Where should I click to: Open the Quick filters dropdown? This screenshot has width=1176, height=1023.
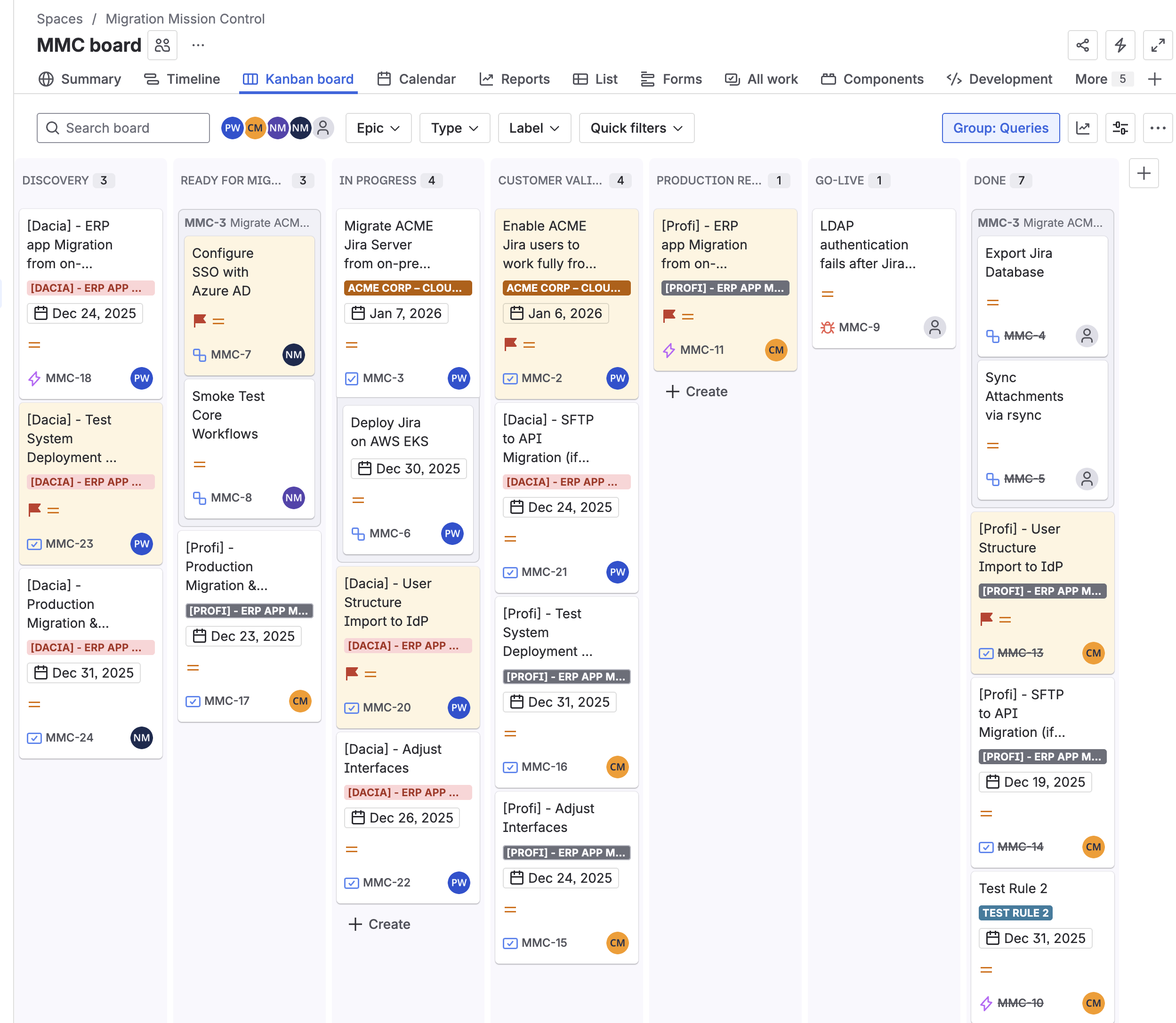point(636,128)
